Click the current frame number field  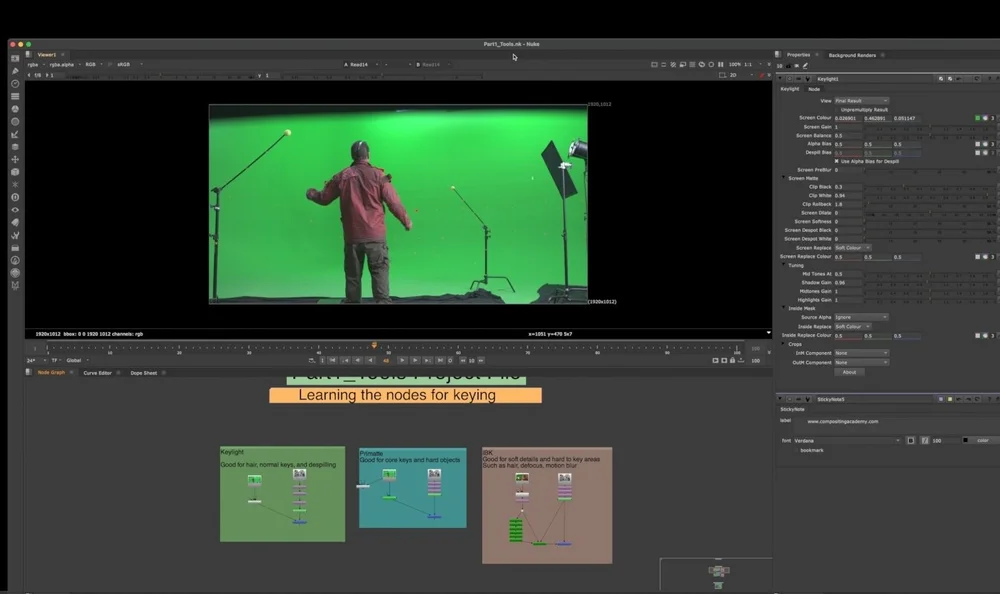click(x=386, y=360)
